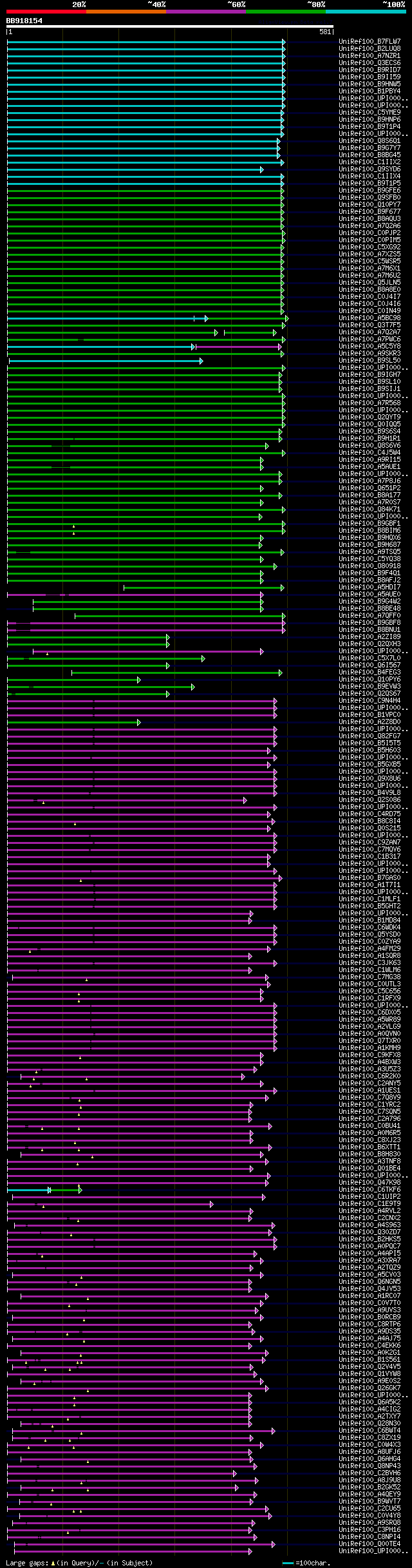
Task: Click the green ~80% identity legend segment
Action: [286, 12]
